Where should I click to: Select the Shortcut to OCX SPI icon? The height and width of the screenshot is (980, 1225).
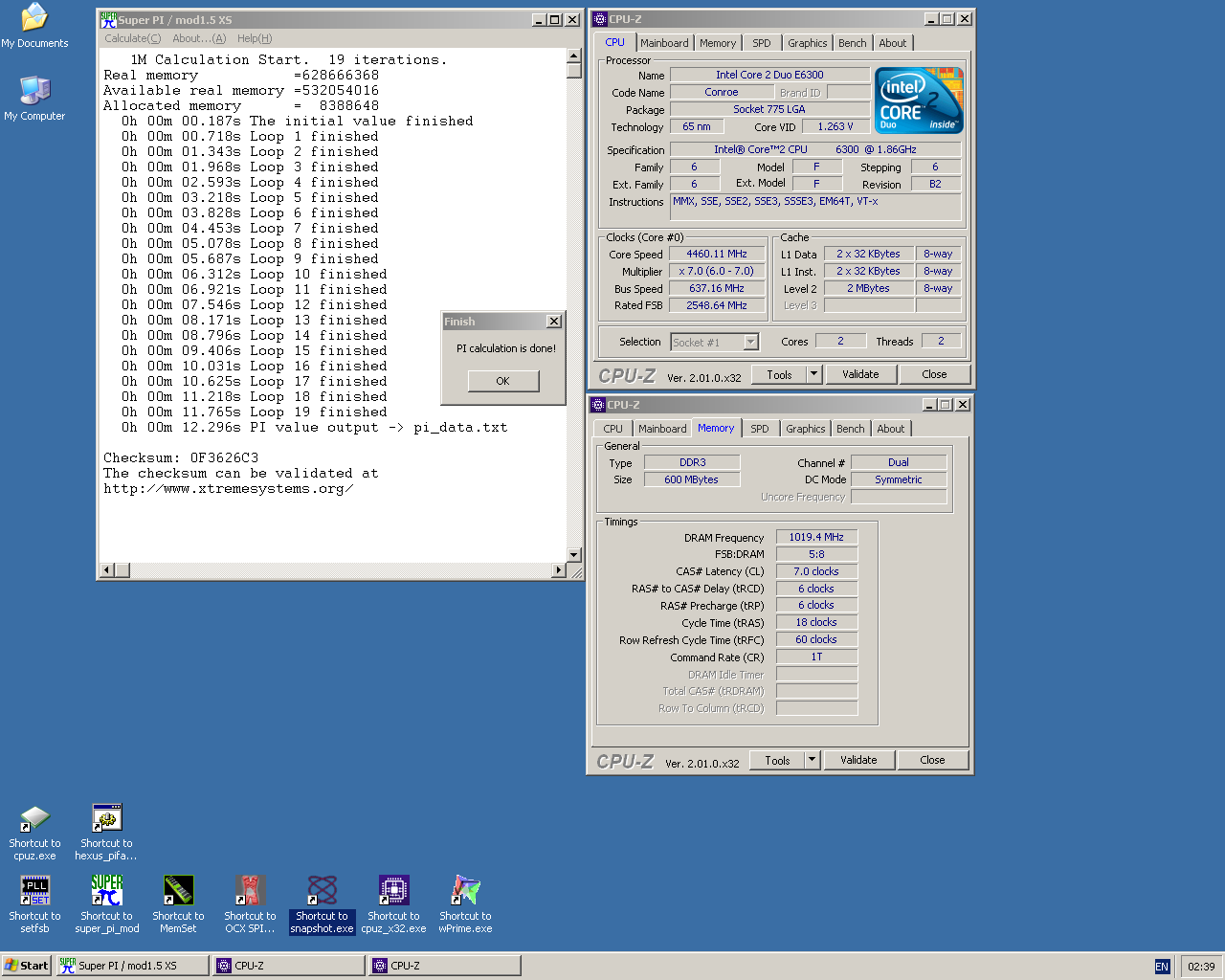coord(250,904)
